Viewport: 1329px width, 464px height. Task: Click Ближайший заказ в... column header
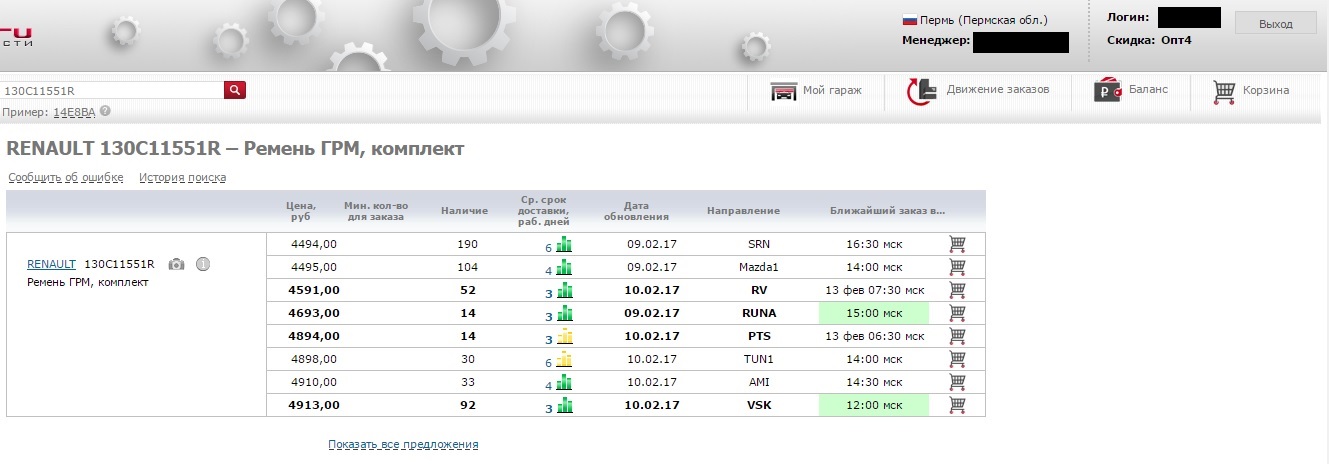pyautogui.click(x=887, y=211)
